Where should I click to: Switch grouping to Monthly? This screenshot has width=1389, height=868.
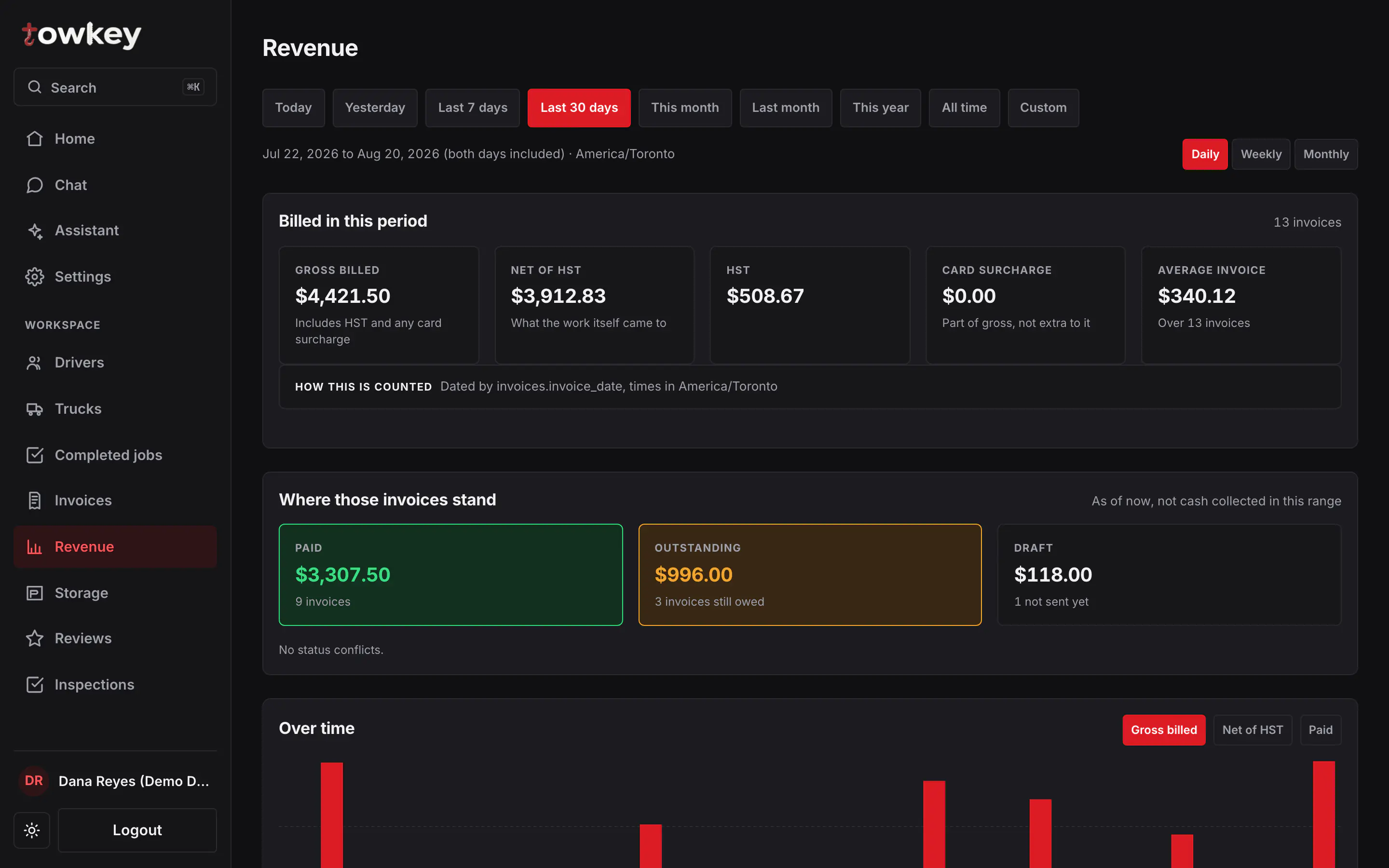tap(1326, 154)
